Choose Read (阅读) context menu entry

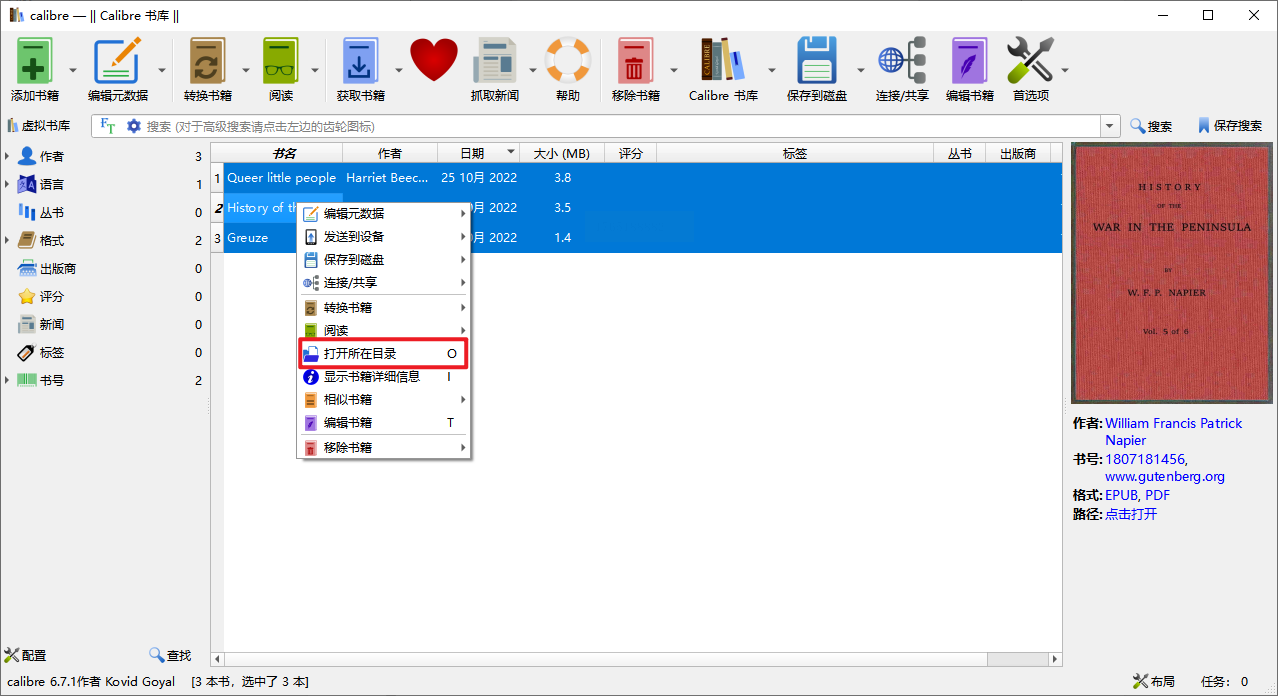click(384, 330)
